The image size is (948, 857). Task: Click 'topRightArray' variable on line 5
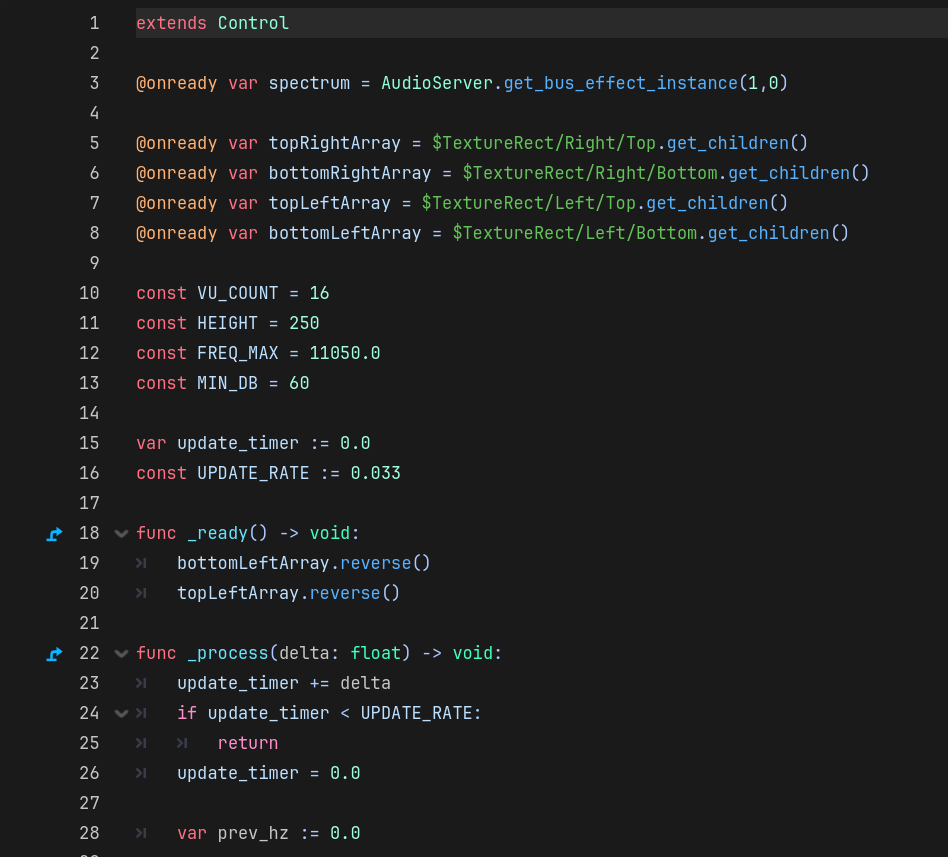click(x=335, y=143)
